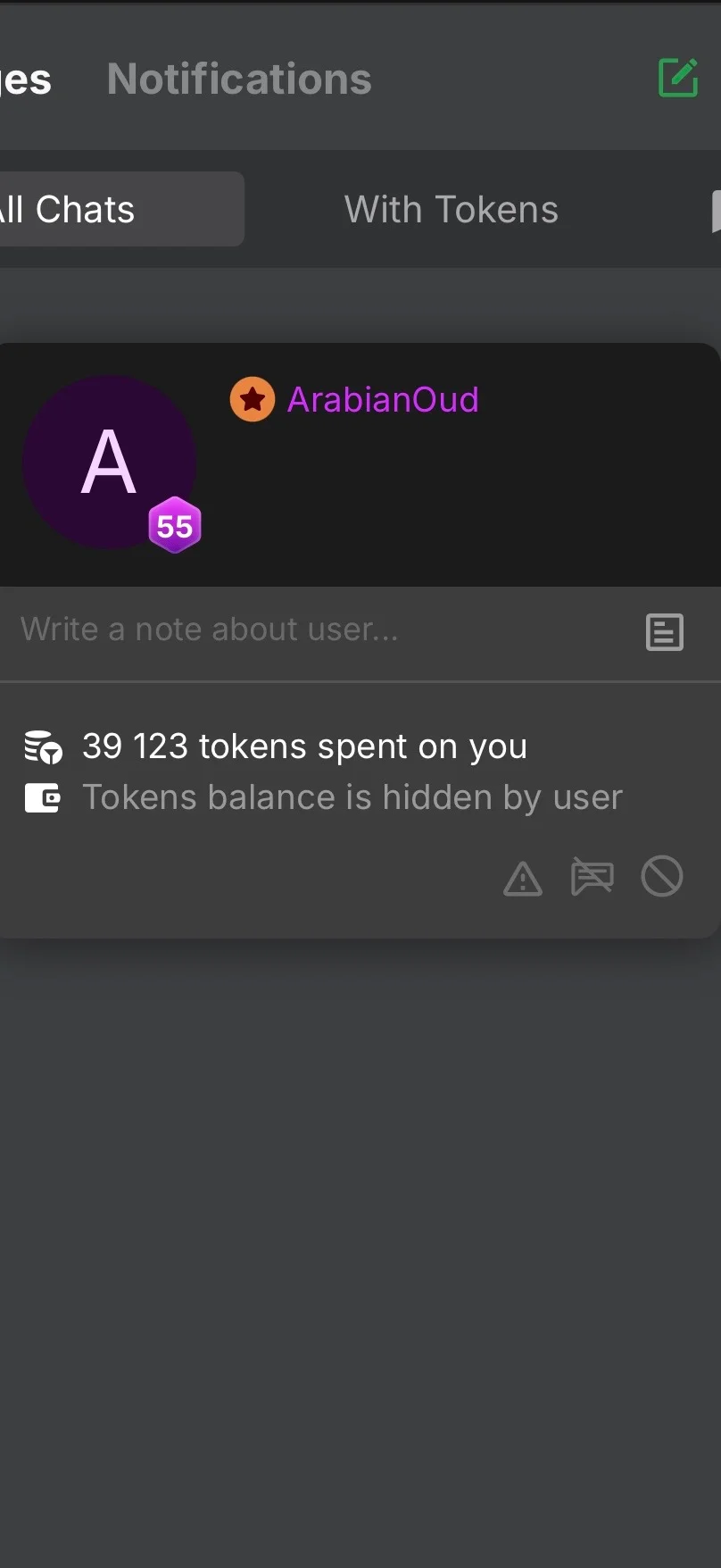Open the saved notes icon beside note field
The image size is (721, 1568).
point(664,632)
